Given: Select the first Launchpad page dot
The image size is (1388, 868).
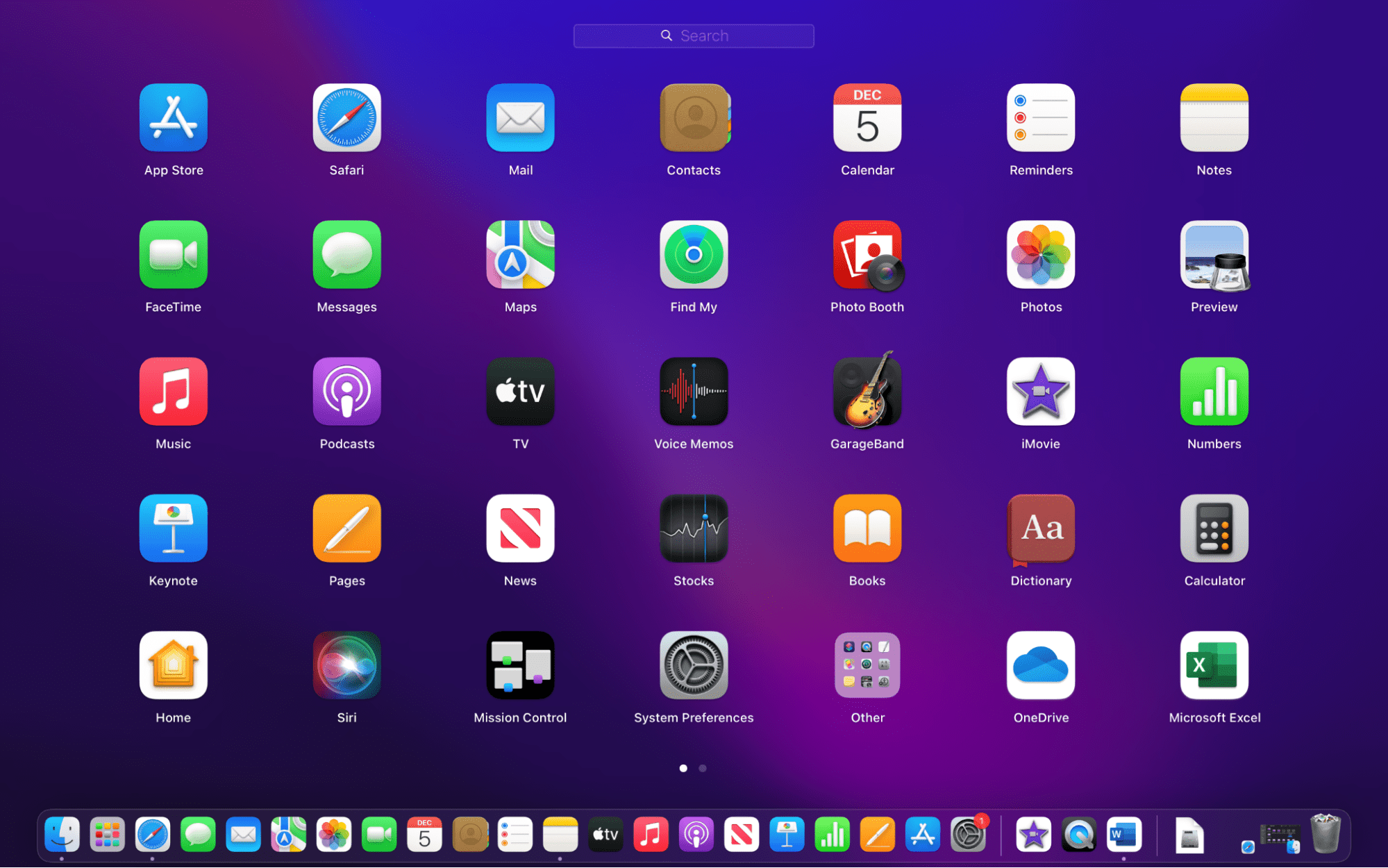Looking at the screenshot, I should [683, 768].
